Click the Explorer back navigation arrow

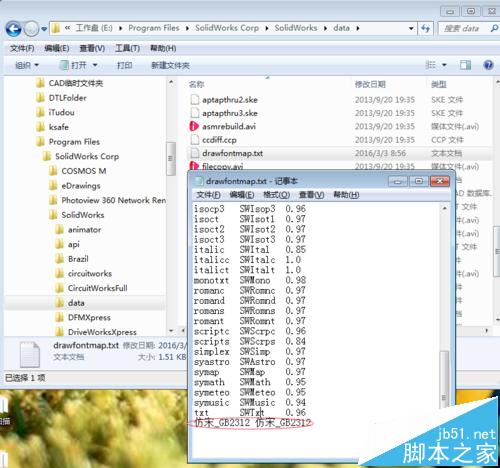(13, 29)
